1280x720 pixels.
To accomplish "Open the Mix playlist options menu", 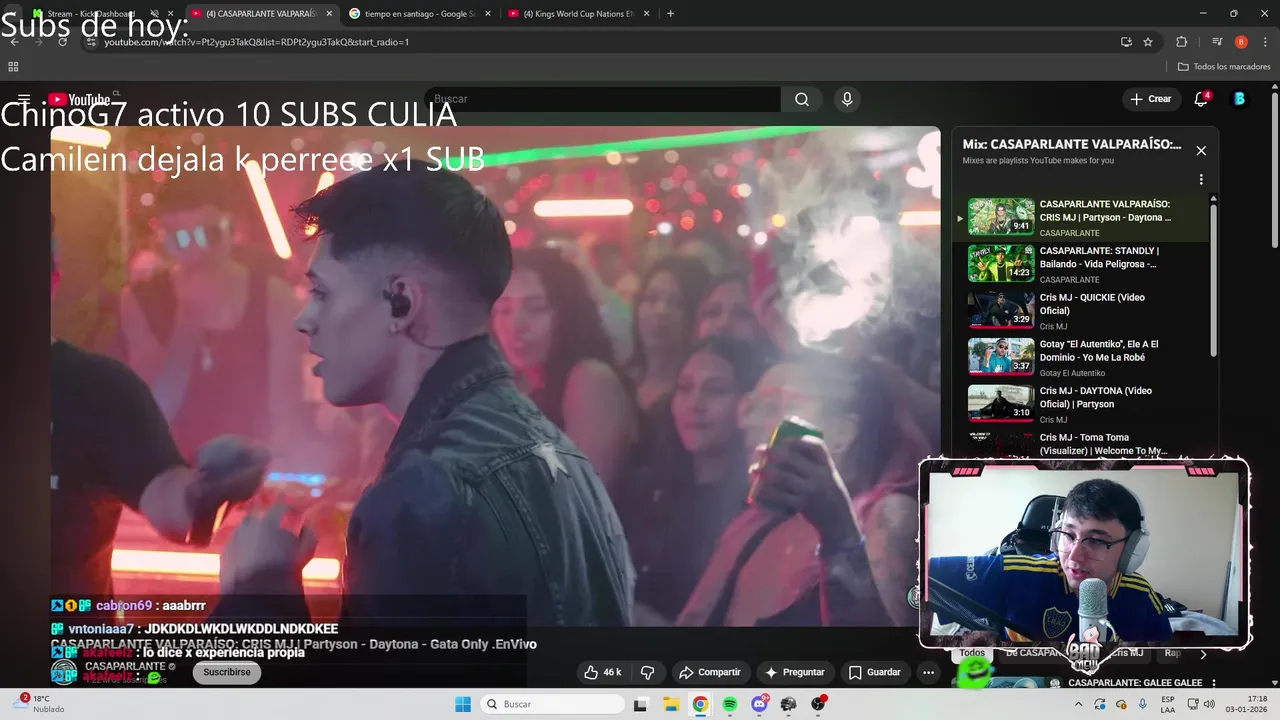I will coord(1201,180).
